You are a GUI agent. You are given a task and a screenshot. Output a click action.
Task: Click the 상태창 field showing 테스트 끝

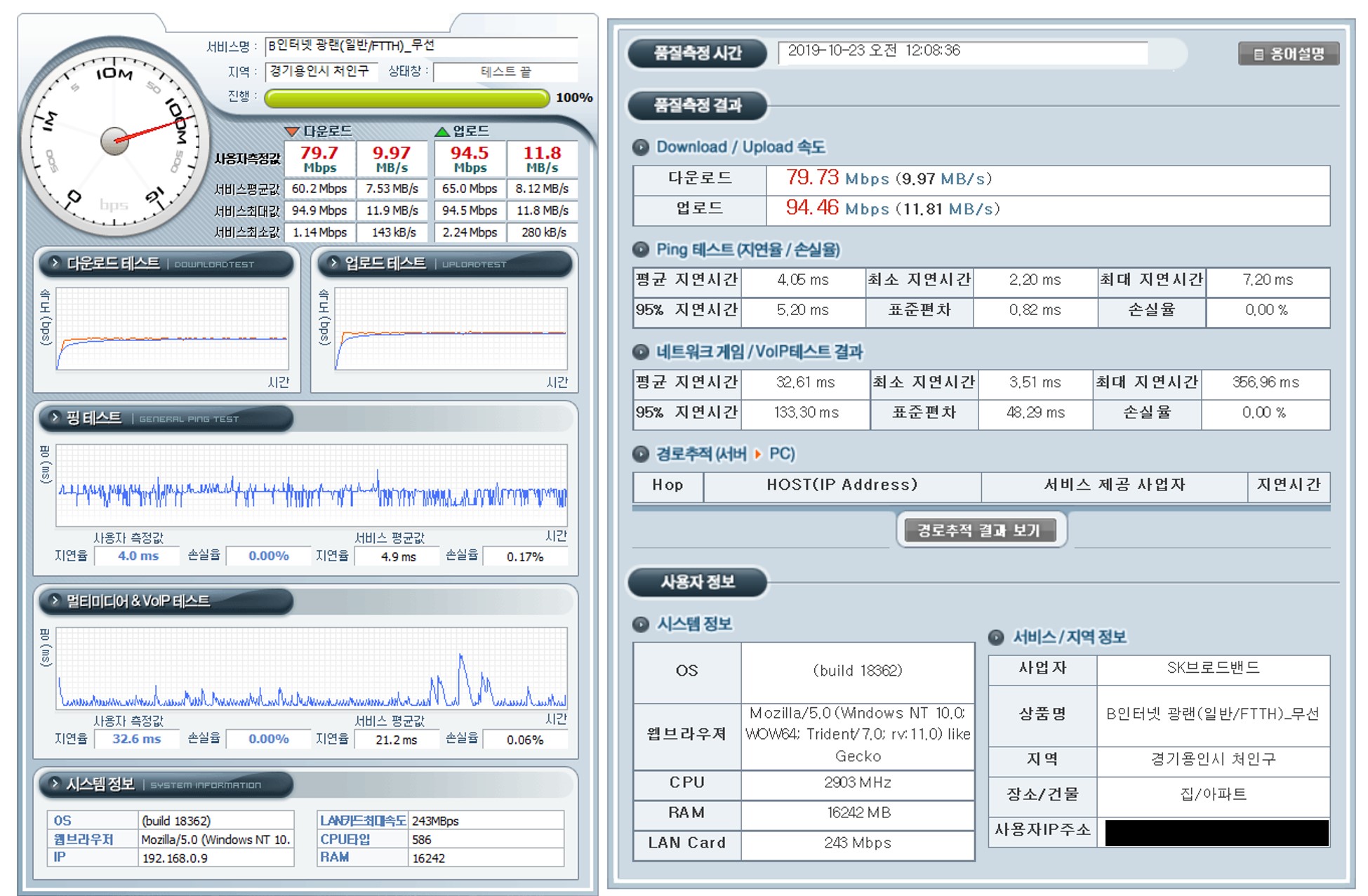click(505, 72)
